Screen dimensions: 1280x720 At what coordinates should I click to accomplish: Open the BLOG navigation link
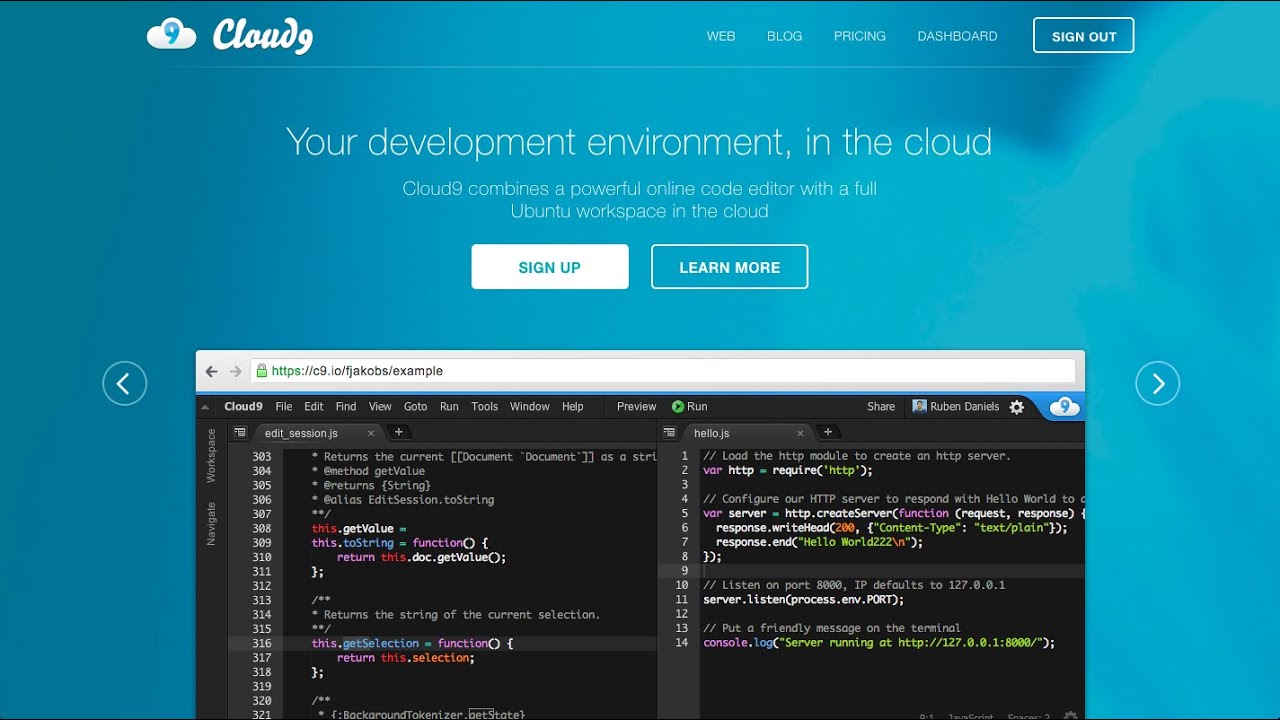coord(785,36)
